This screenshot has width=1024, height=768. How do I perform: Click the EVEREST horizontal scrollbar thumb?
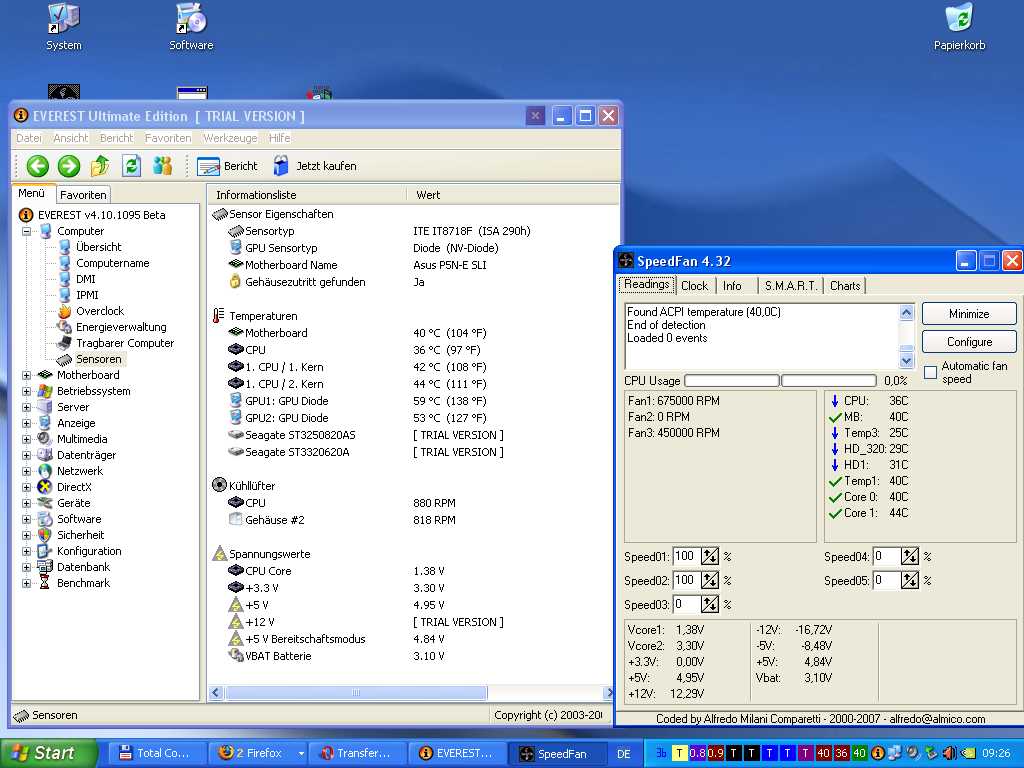click(356, 692)
